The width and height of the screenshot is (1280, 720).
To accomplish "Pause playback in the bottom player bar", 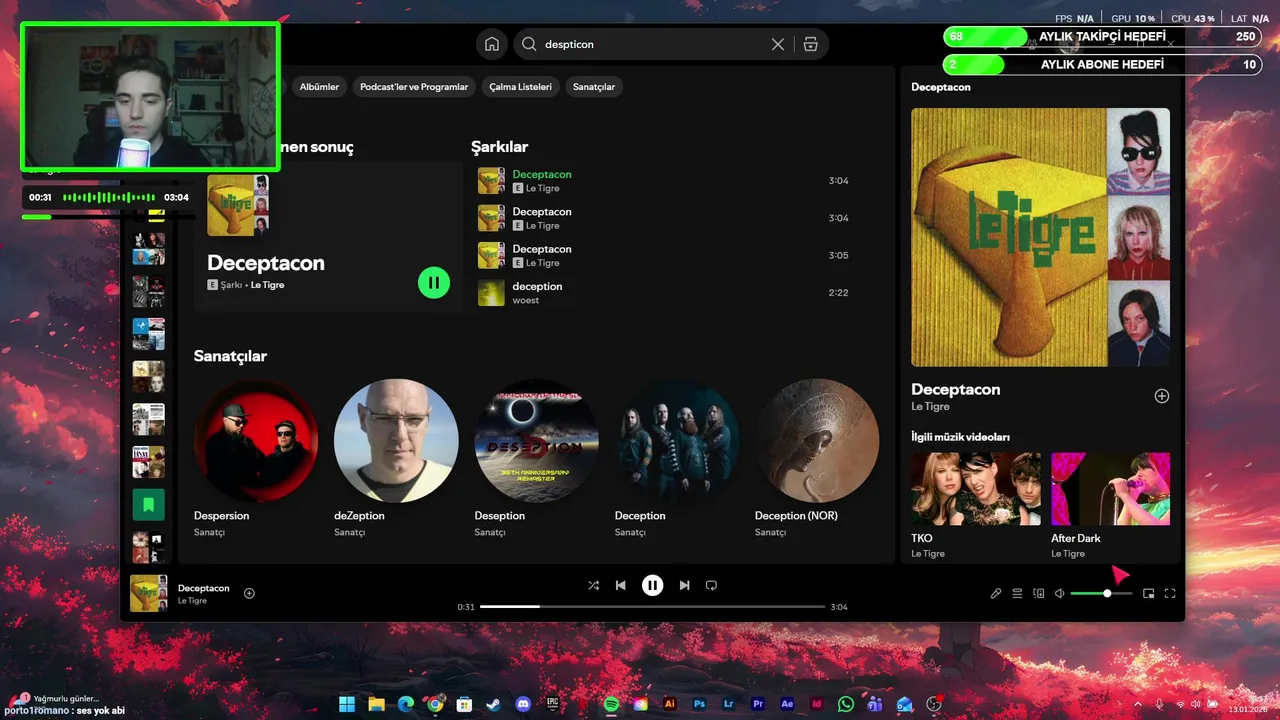I will coord(652,585).
